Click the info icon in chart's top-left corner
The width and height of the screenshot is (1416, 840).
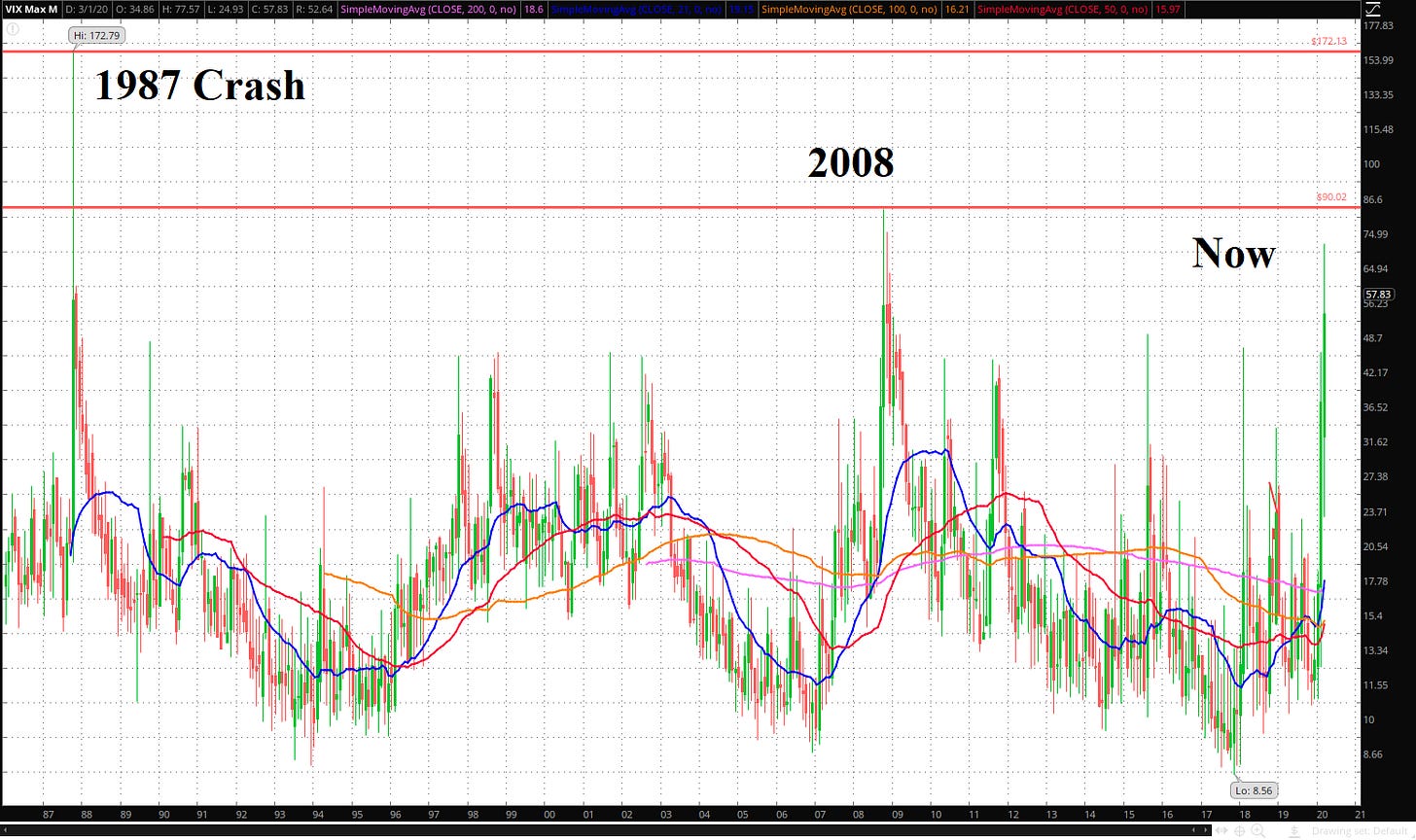[13, 28]
